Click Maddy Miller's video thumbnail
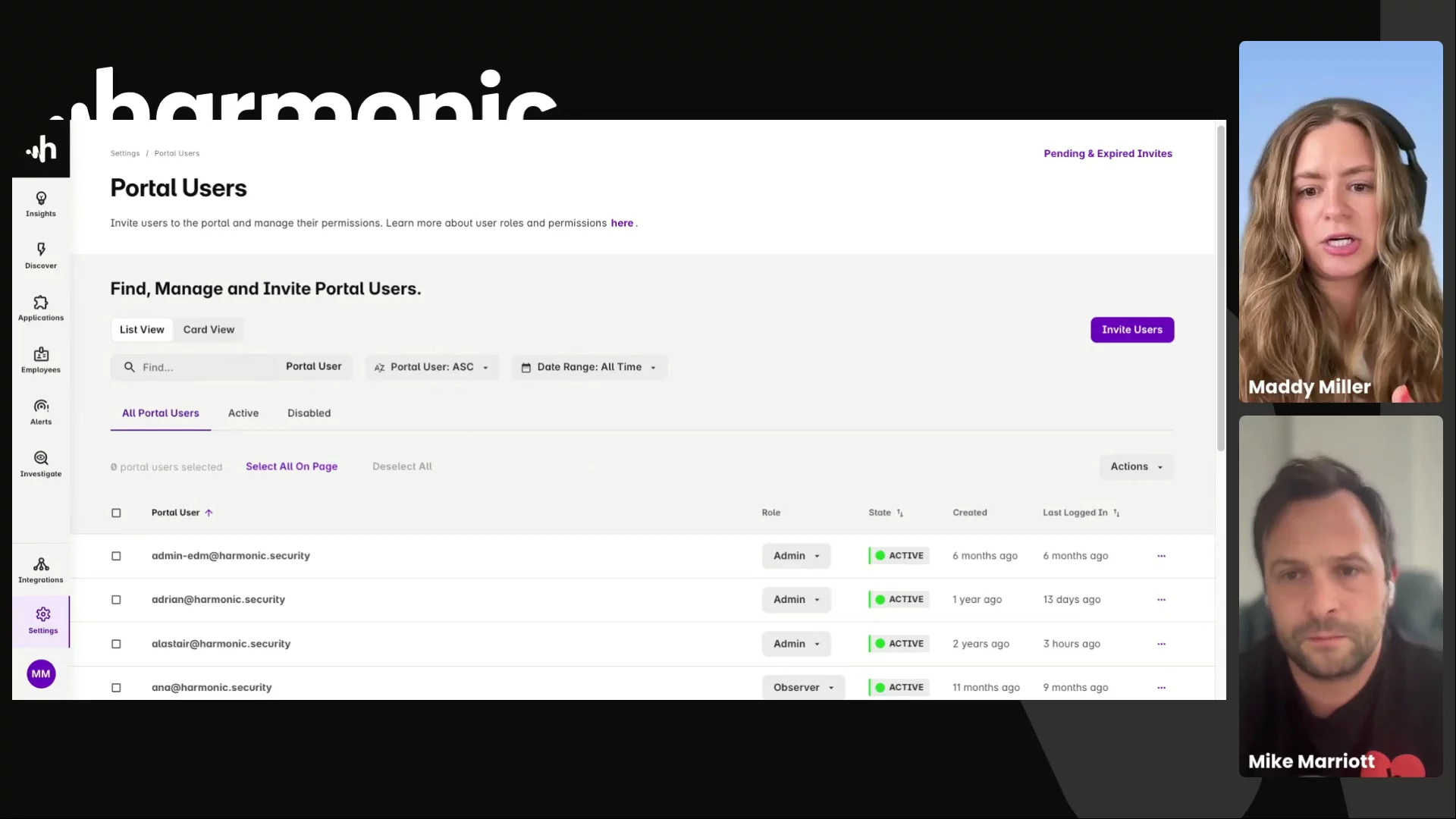This screenshot has height=819, width=1456. click(x=1341, y=221)
